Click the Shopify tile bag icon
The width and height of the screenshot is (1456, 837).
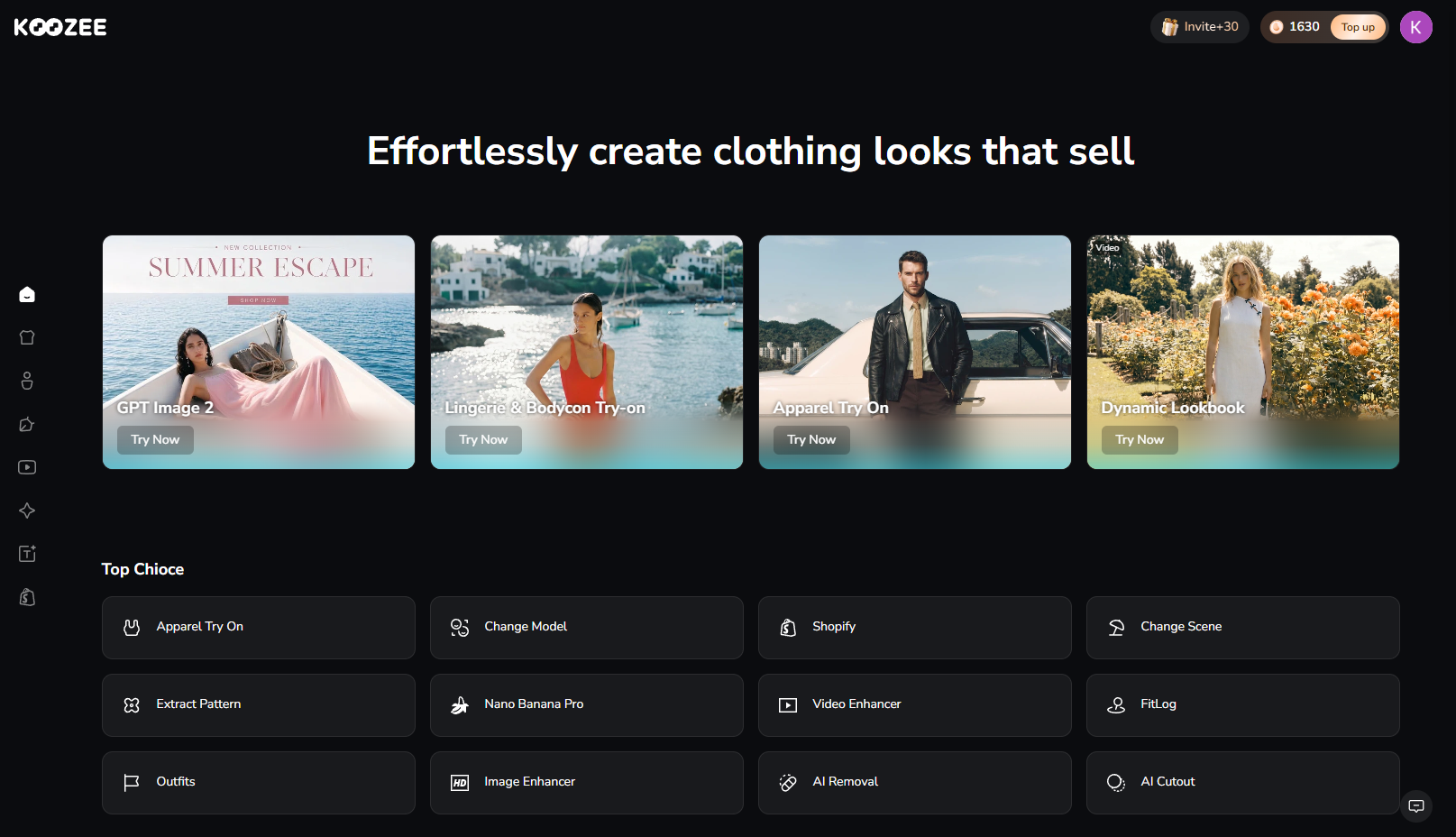tap(788, 627)
